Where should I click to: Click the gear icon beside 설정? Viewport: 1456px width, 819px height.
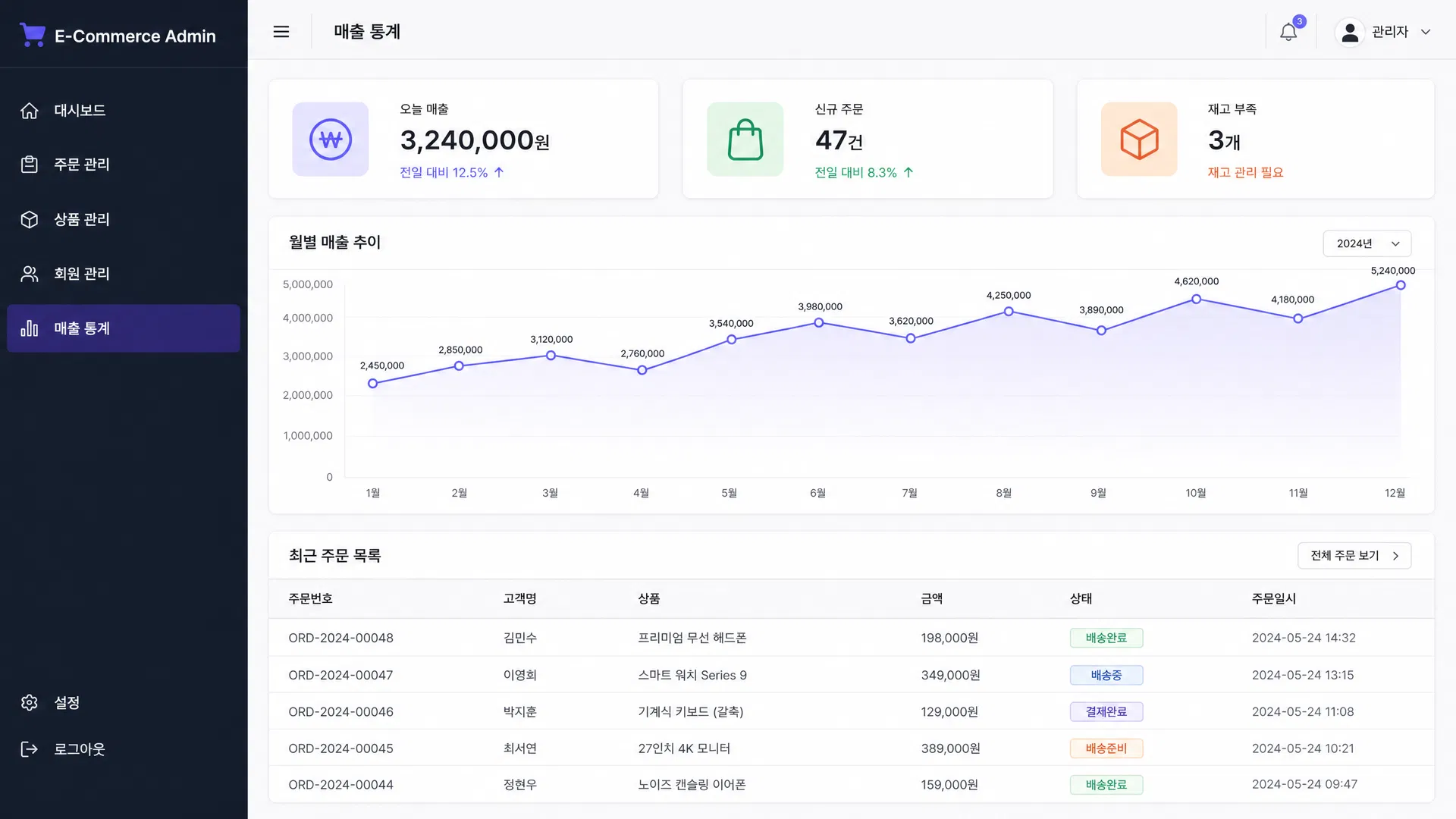(30, 703)
